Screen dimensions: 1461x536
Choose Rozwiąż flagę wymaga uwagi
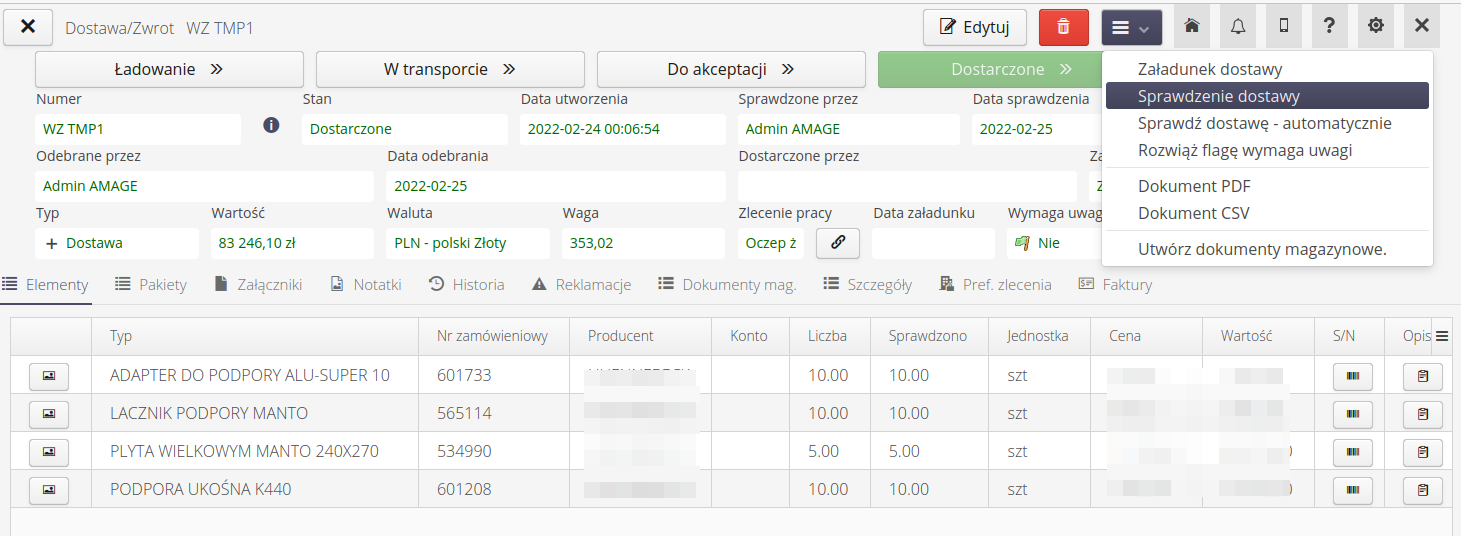tap(1267, 150)
